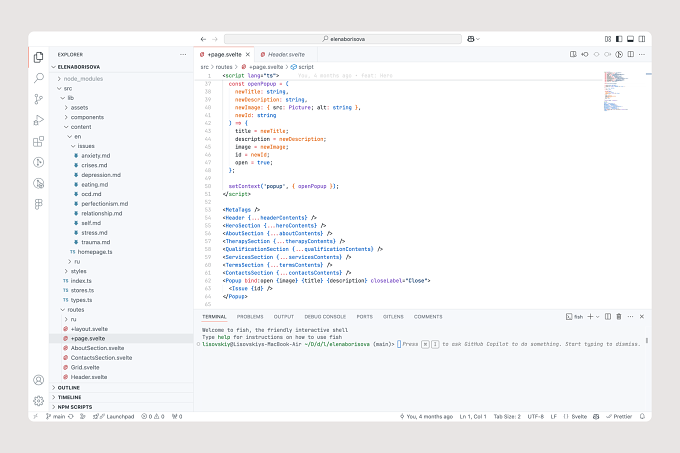Click Tab Size: 2 status item
Screen dimensions: 680x453
tap(507, 417)
